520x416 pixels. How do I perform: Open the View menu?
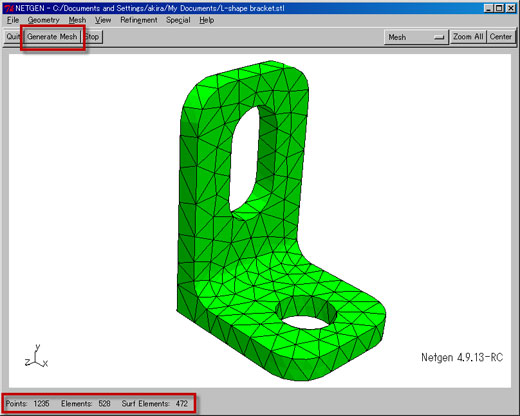[103, 20]
